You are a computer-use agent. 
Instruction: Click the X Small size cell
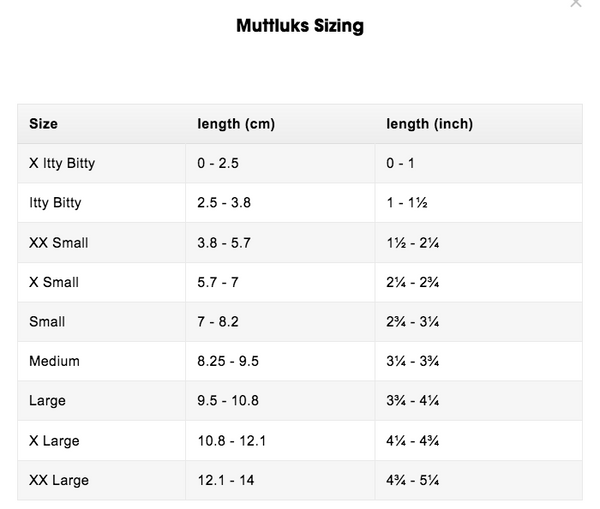click(101, 282)
